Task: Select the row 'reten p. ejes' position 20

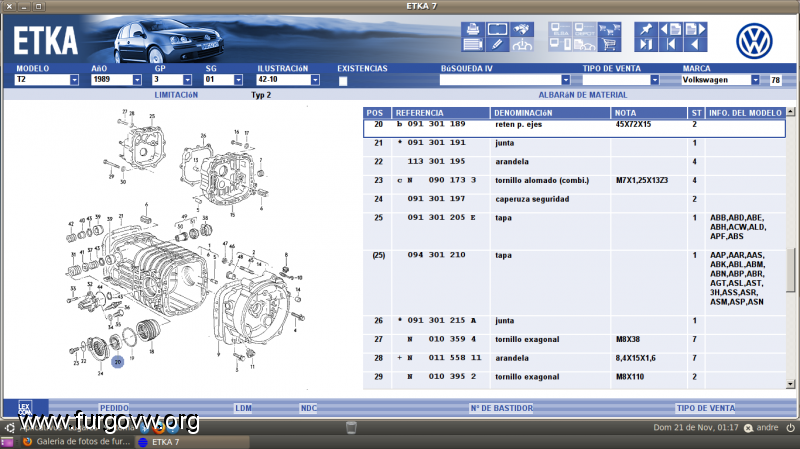Action: (574, 128)
